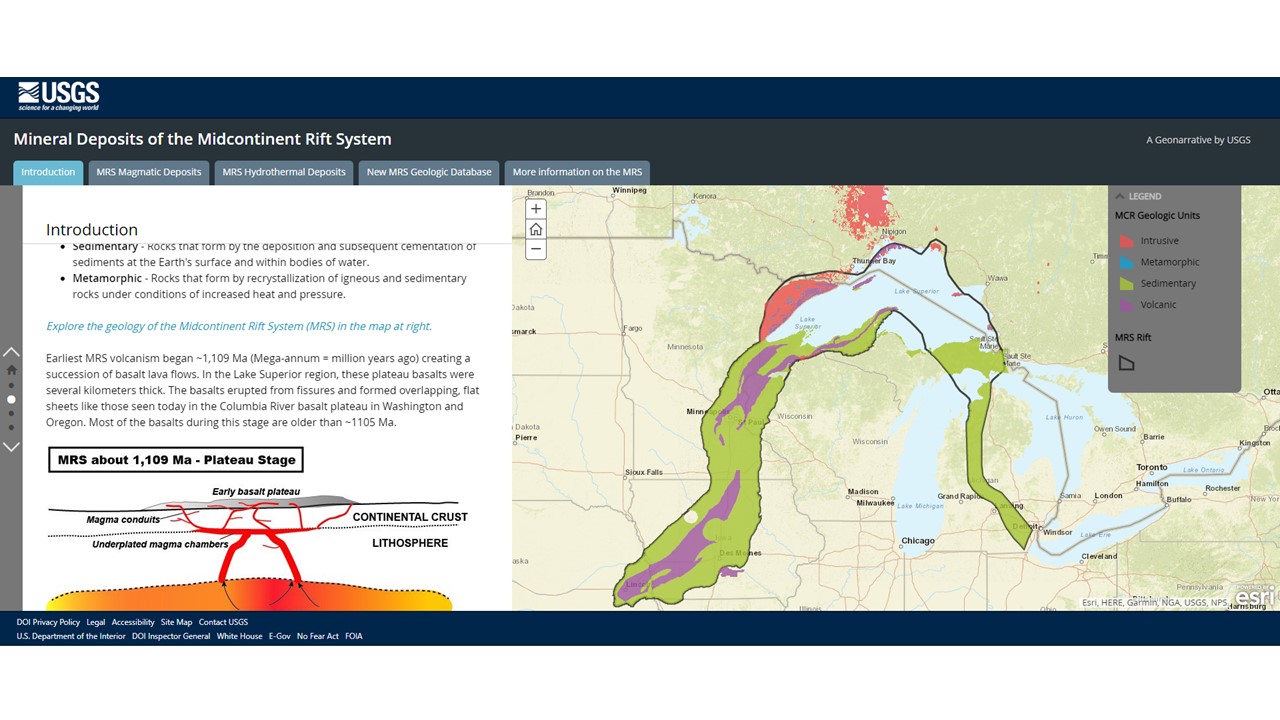Click the green Sedimentary legend swatch
The height and width of the screenshot is (720, 1280).
(x=1127, y=283)
